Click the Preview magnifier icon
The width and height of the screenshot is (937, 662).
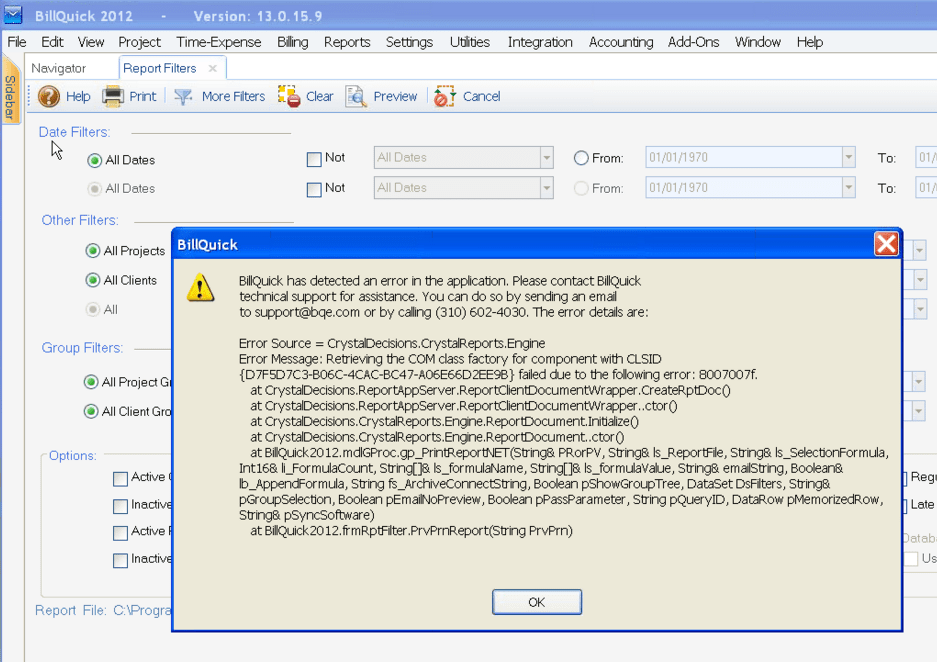[356, 96]
